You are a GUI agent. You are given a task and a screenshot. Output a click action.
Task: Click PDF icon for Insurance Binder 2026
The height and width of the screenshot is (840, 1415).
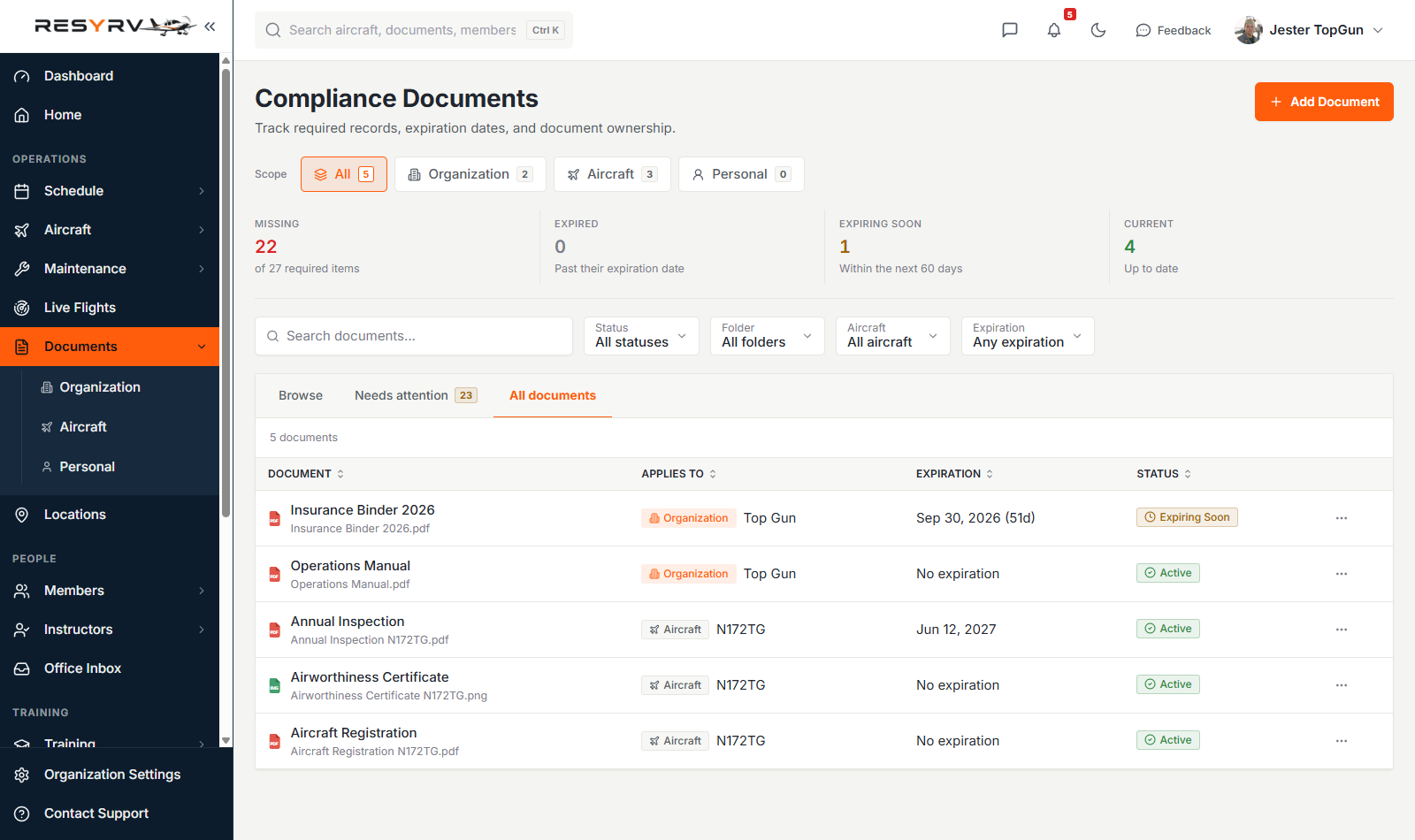pyautogui.click(x=274, y=518)
